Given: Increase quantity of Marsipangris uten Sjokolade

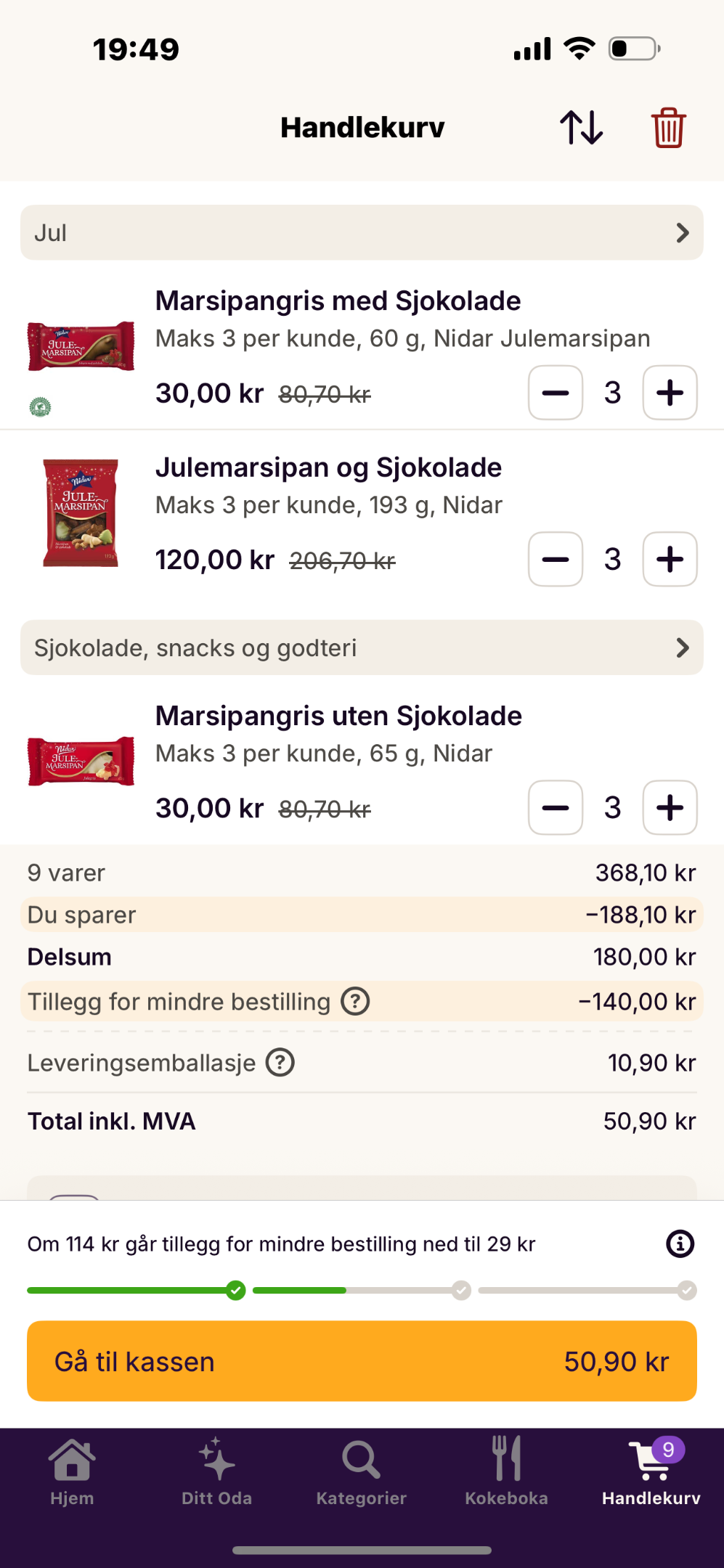Looking at the screenshot, I should tap(670, 808).
